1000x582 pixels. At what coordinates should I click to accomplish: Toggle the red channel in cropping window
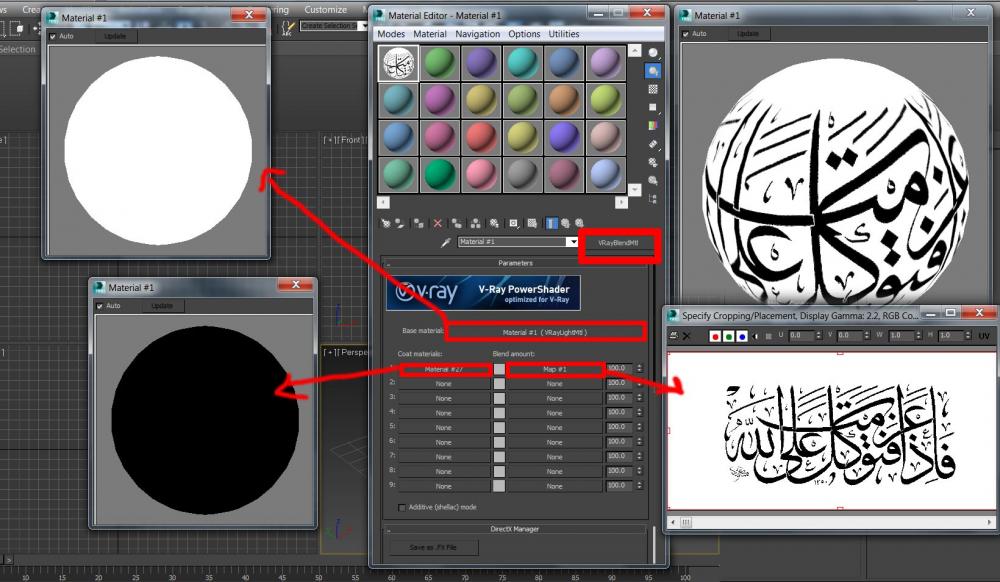tap(715, 336)
